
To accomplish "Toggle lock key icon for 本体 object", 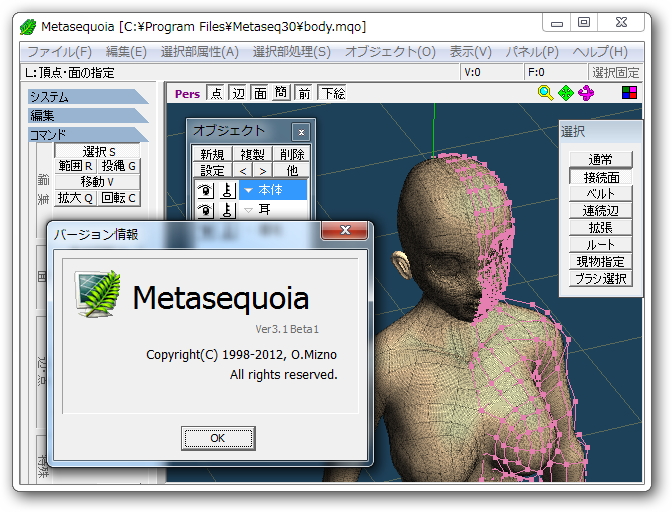I will pyautogui.click(x=228, y=190).
